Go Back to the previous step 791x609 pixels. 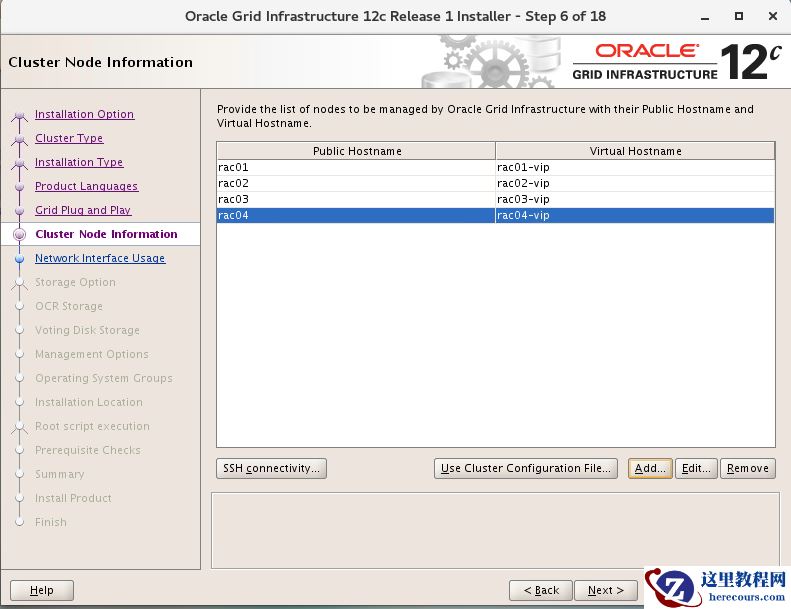coord(541,590)
